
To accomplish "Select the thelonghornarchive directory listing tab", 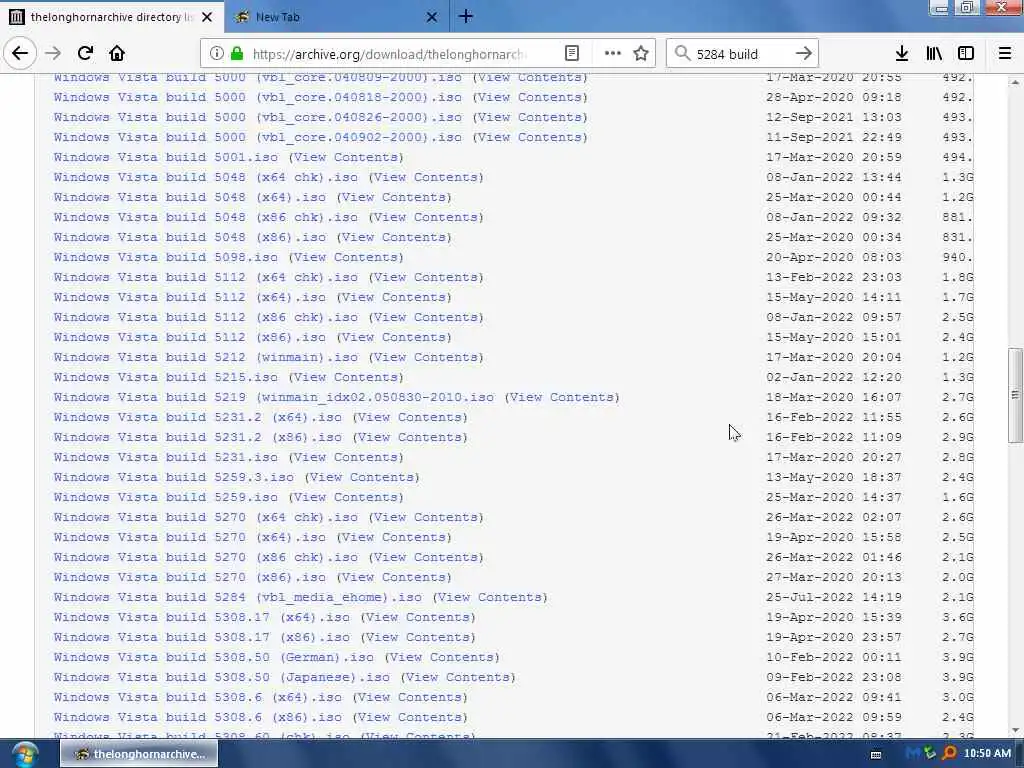I will (x=112, y=17).
